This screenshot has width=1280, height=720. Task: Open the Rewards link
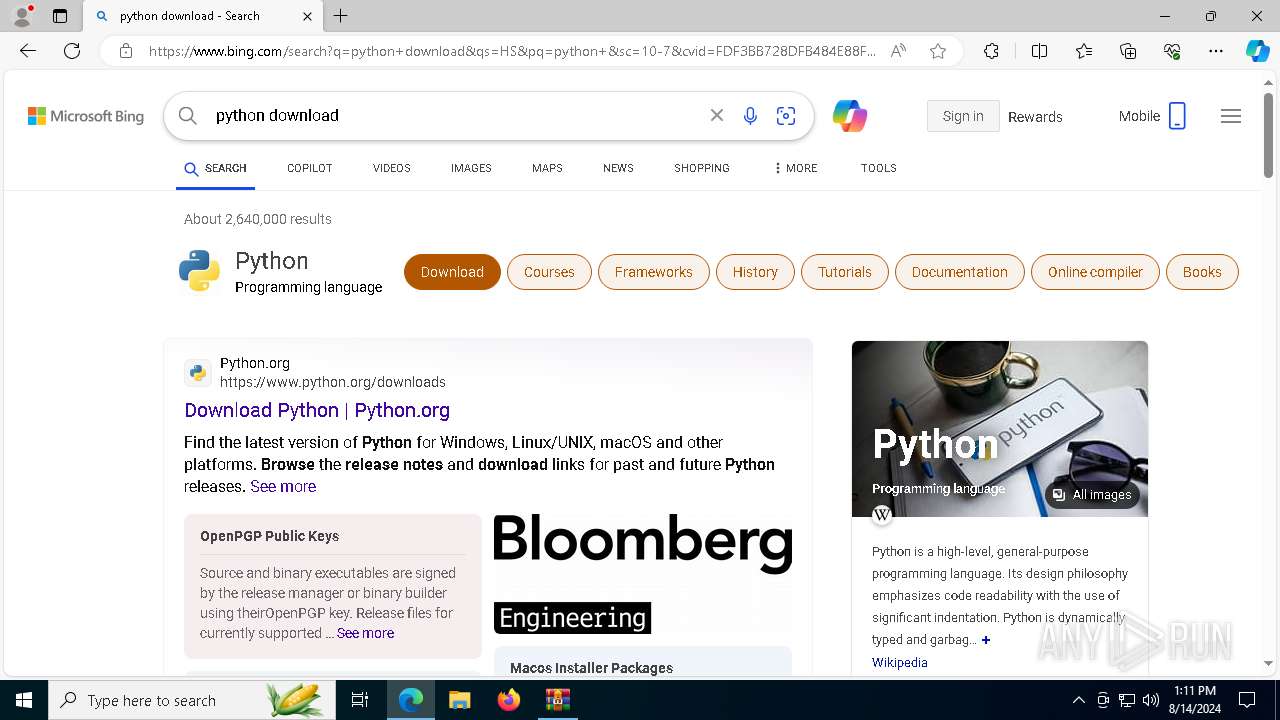point(1035,117)
